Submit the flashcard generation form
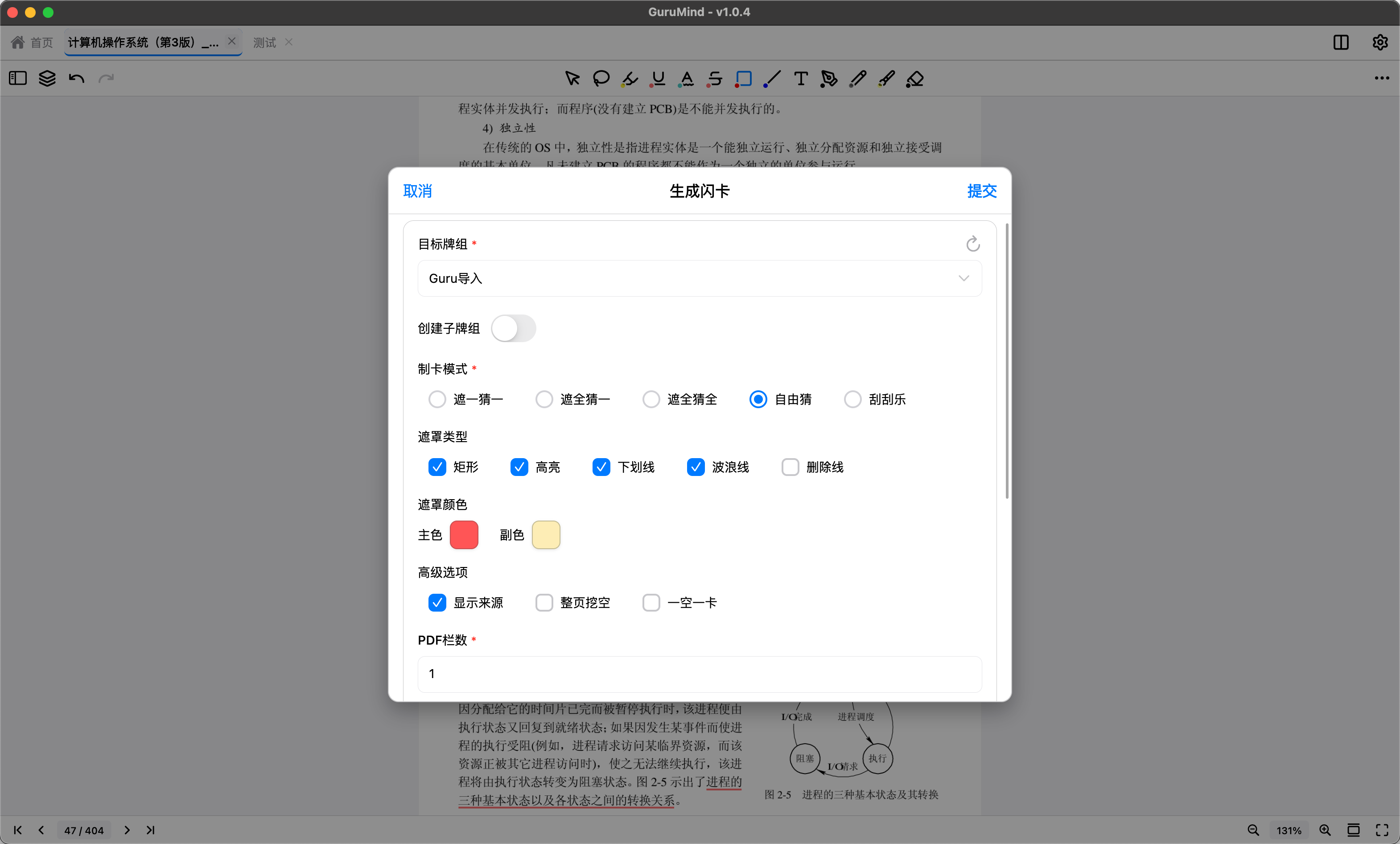This screenshot has height=844, width=1400. pos(981,191)
